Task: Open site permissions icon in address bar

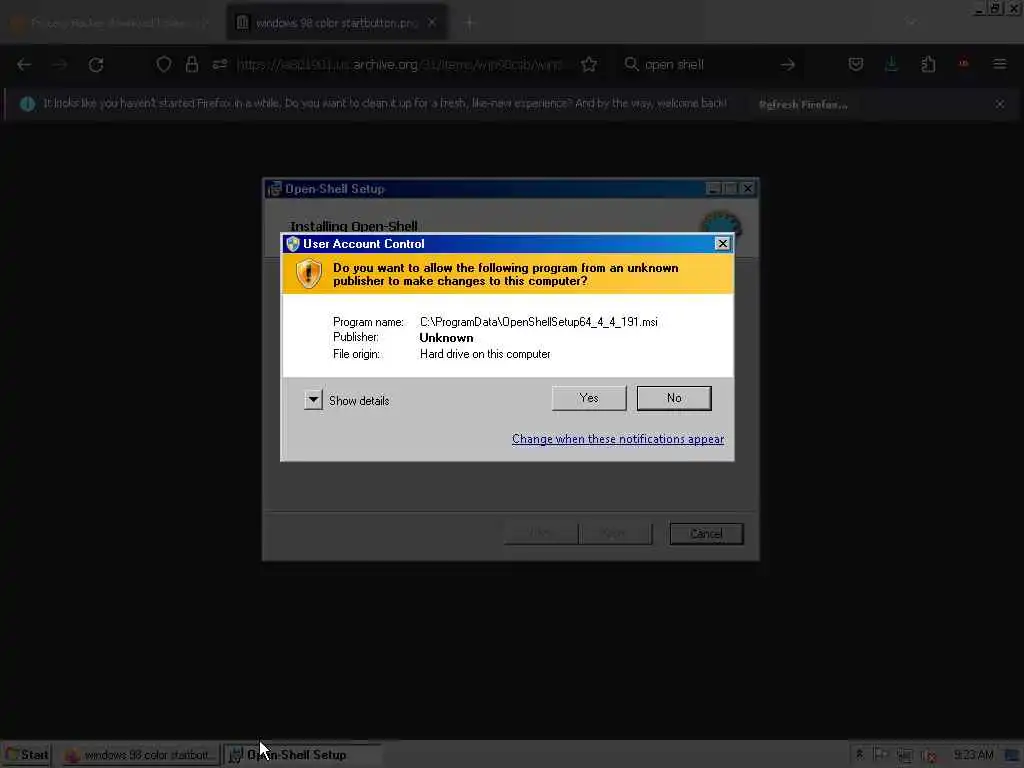Action: point(220,64)
